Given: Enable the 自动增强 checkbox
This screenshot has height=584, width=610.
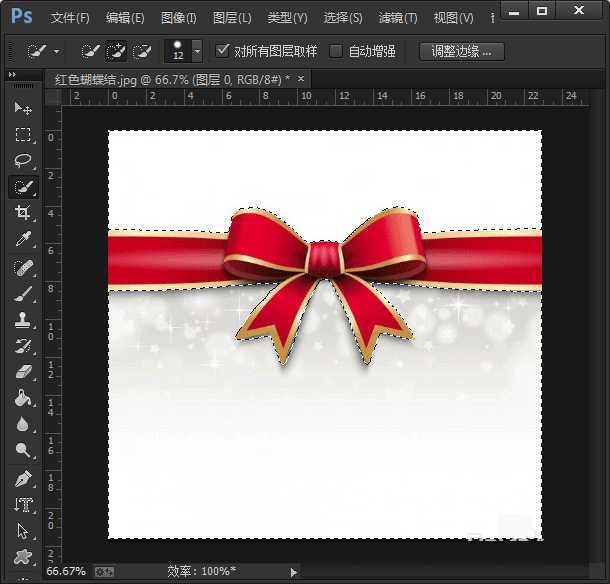Looking at the screenshot, I should click(x=336, y=51).
